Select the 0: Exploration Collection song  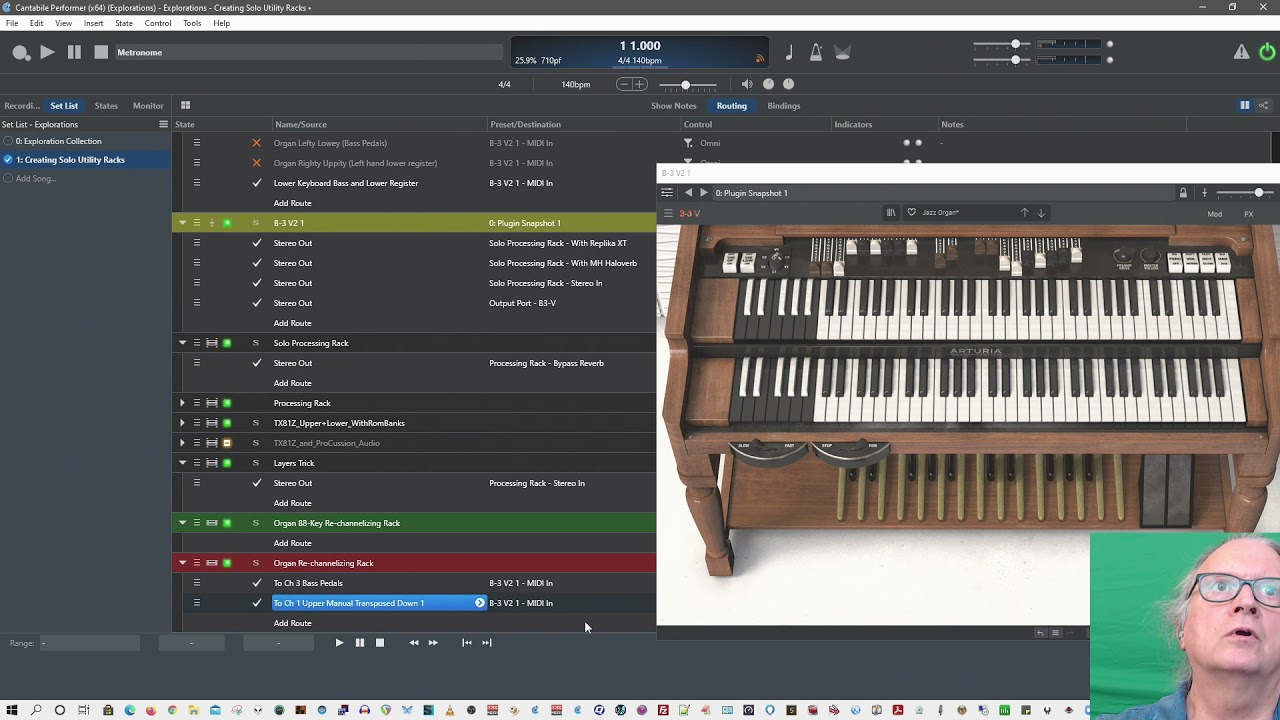pos(59,141)
